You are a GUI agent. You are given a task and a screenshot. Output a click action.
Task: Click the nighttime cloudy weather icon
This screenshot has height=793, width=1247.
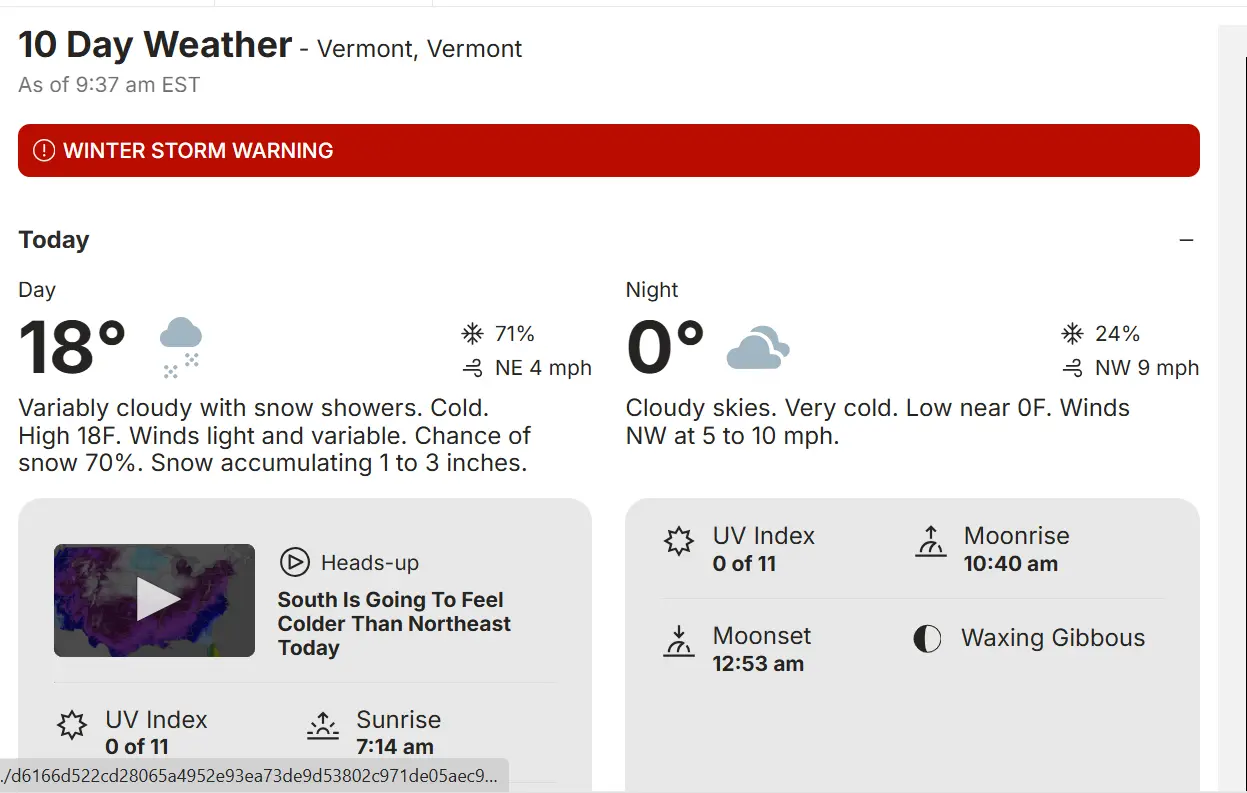757,347
